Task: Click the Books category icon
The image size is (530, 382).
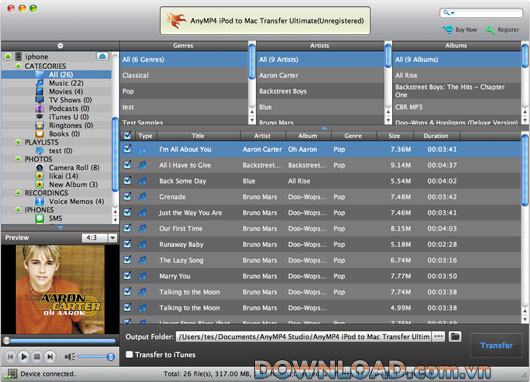Action: [x=40, y=134]
